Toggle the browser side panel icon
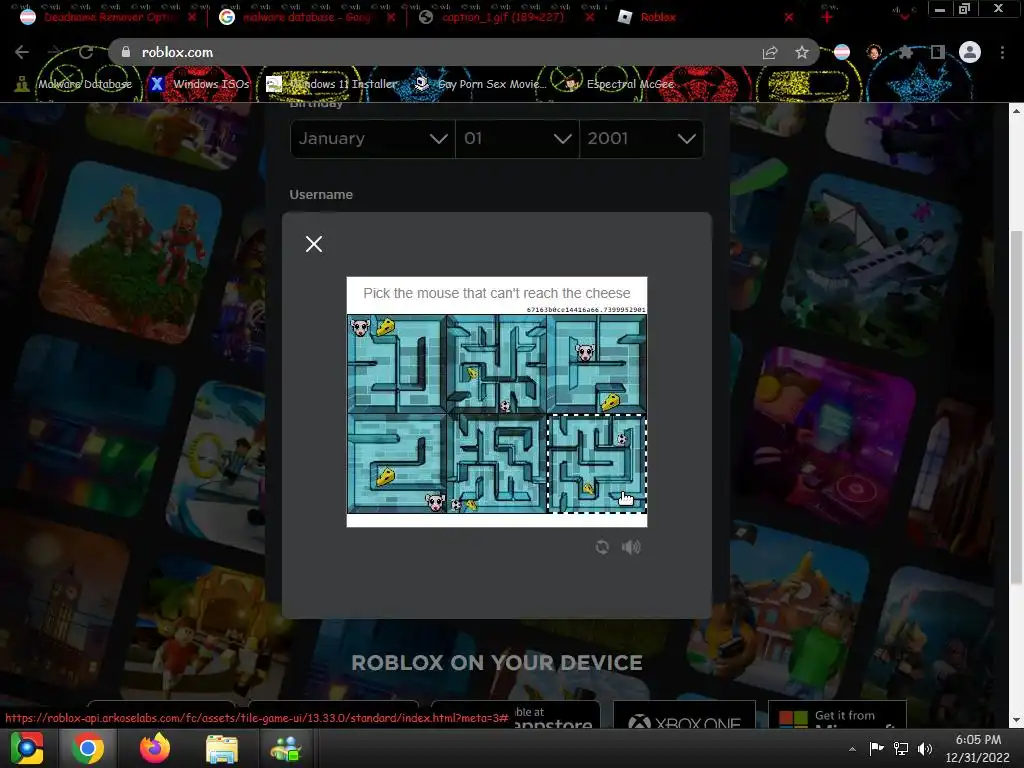 938,52
